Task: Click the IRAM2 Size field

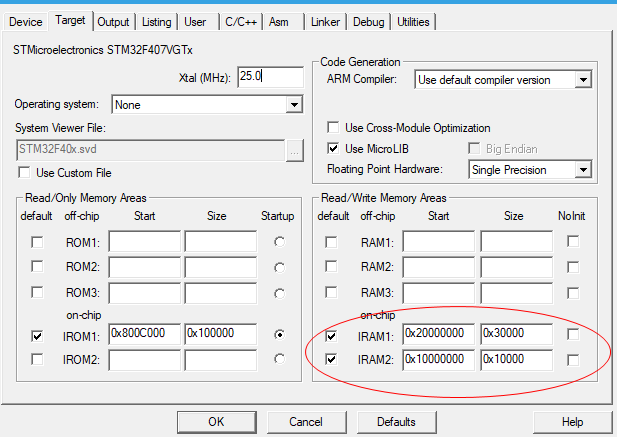Action: pos(516,360)
